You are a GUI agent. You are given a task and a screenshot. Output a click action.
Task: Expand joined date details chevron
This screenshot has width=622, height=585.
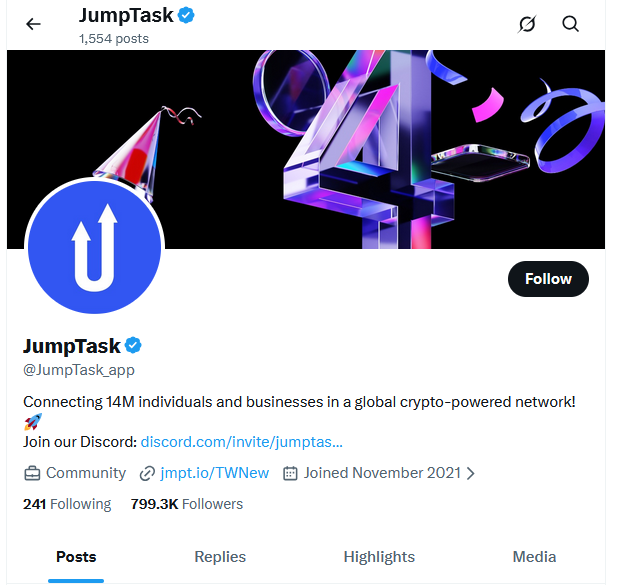tap(471, 473)
